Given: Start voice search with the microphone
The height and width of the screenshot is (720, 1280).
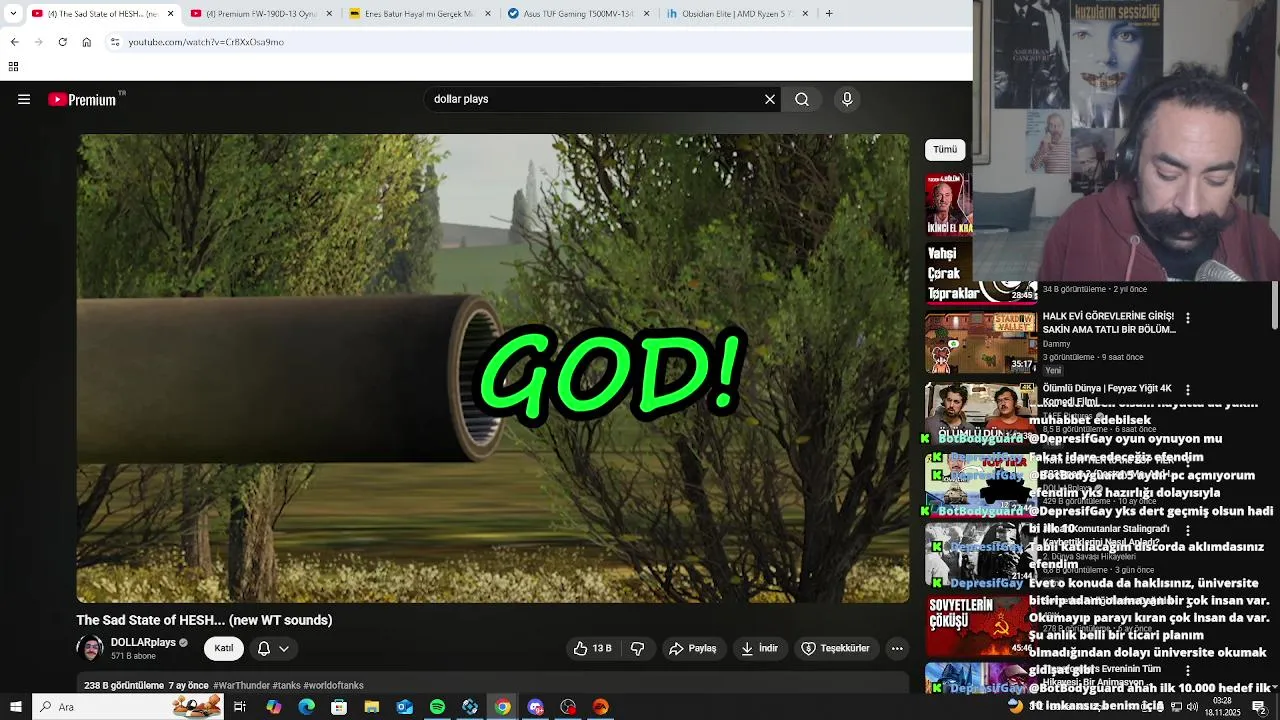Looking at the screenshot, I should tap(847, 99).
